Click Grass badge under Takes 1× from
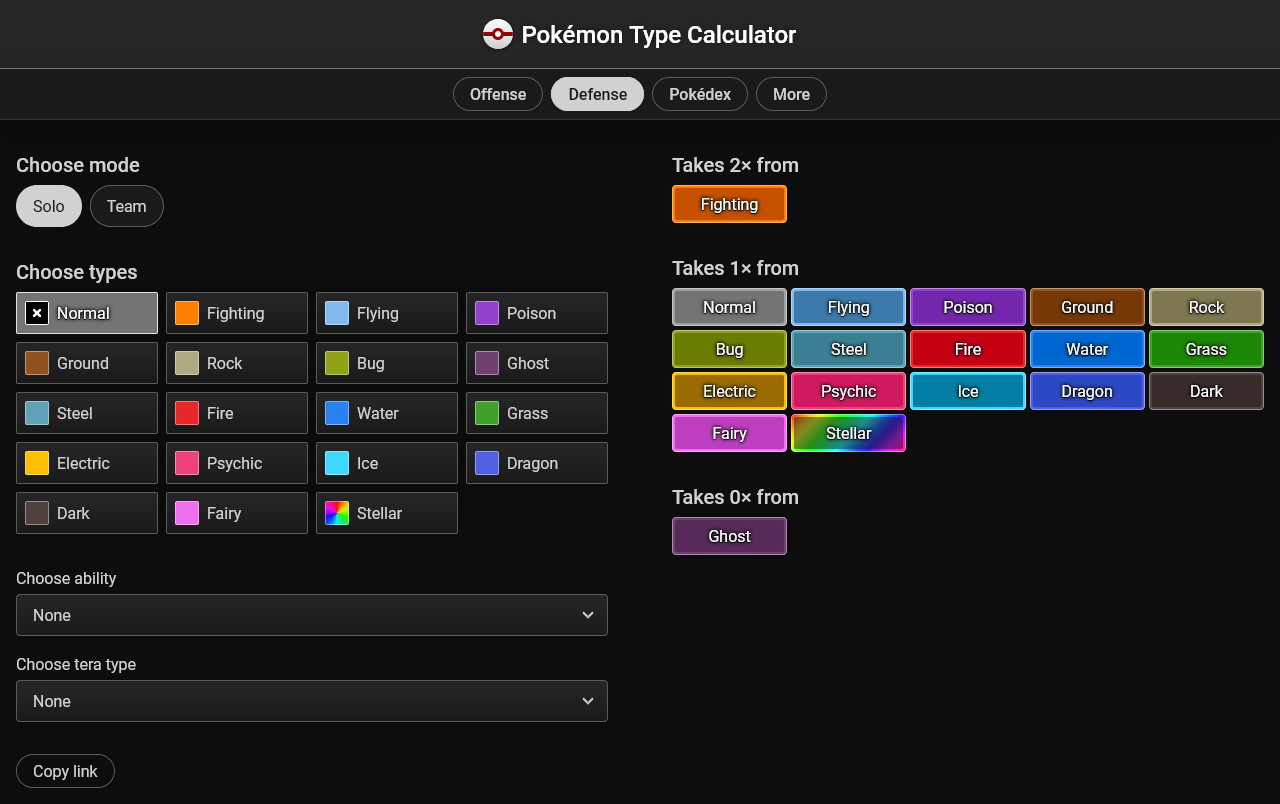The image size is (1280, 804). coord(1206,349)
